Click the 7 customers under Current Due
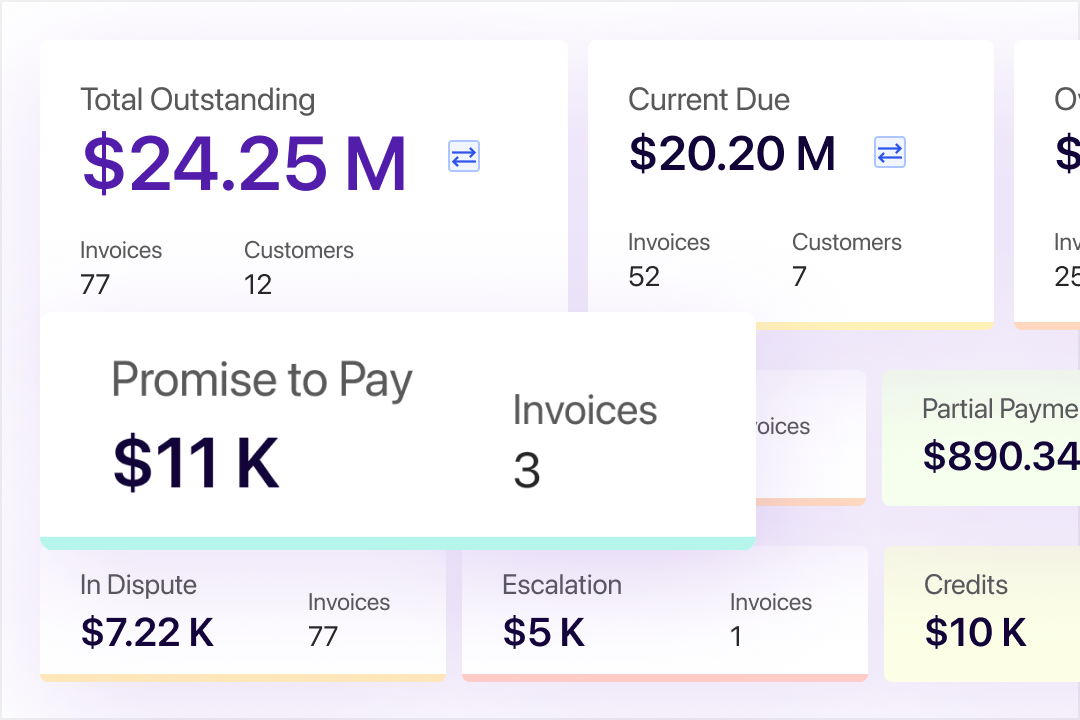Screen dimensions: 1080x720 pos(798,277)
